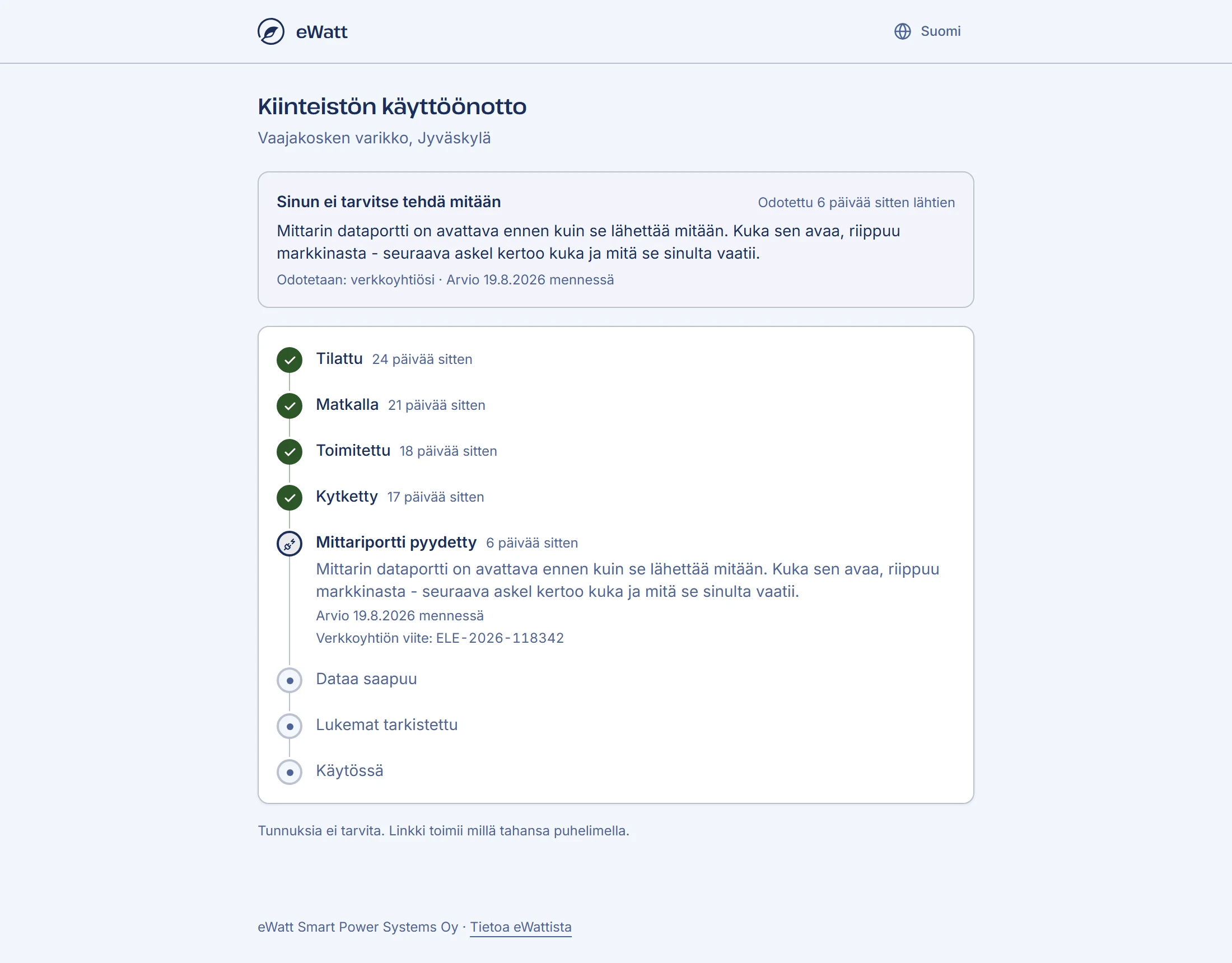Click the Toimitettu completed check icon
1232x963 pixels.
pos(290,451)
